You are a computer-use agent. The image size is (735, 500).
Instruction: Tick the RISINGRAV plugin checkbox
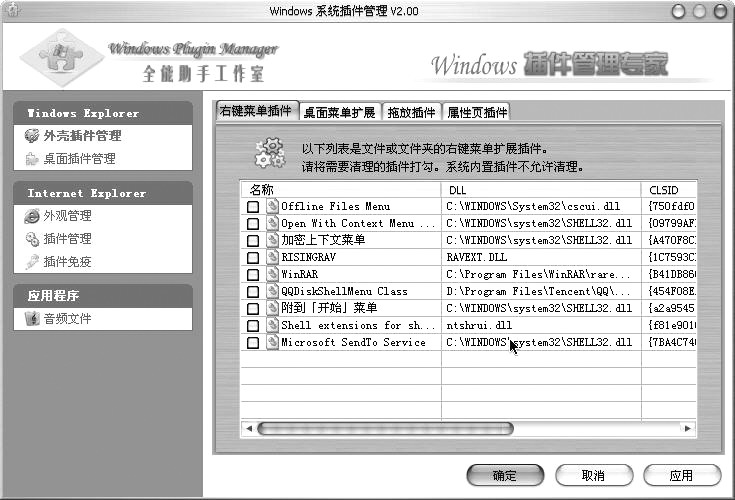(x=253, y=258)
